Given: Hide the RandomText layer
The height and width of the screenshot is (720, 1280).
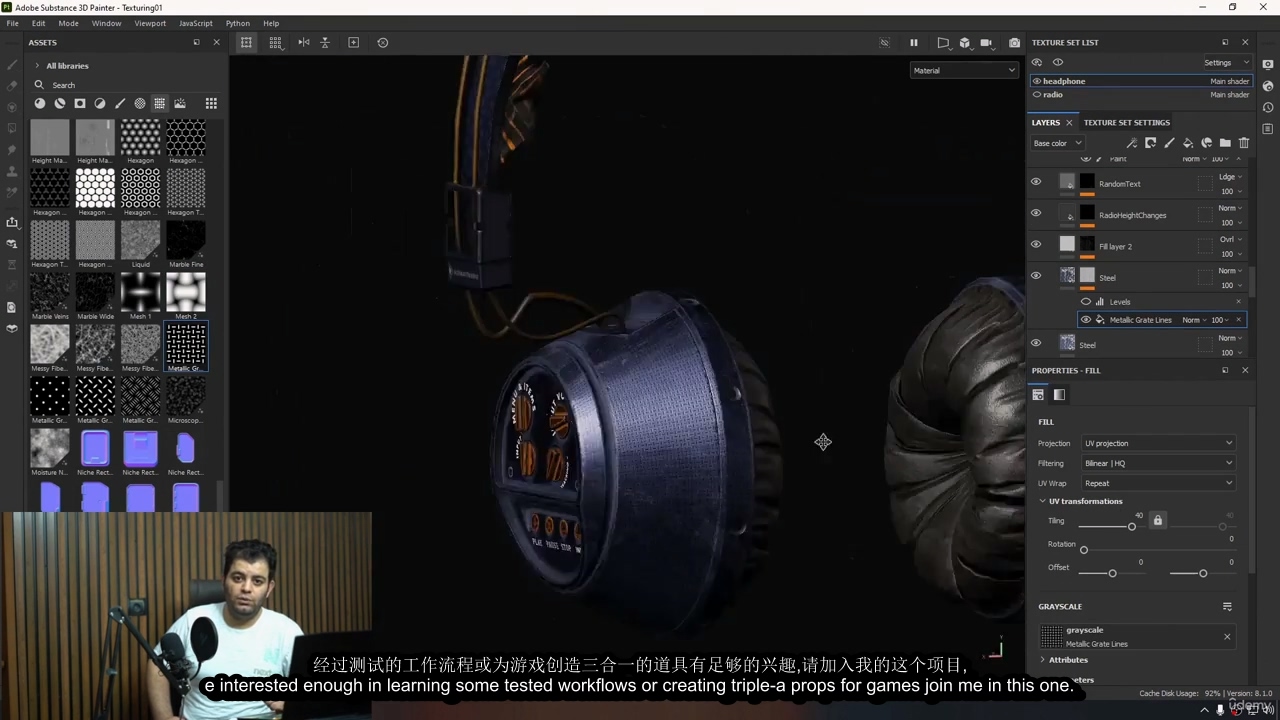Looking at the screenshot, I should 1036,181.
